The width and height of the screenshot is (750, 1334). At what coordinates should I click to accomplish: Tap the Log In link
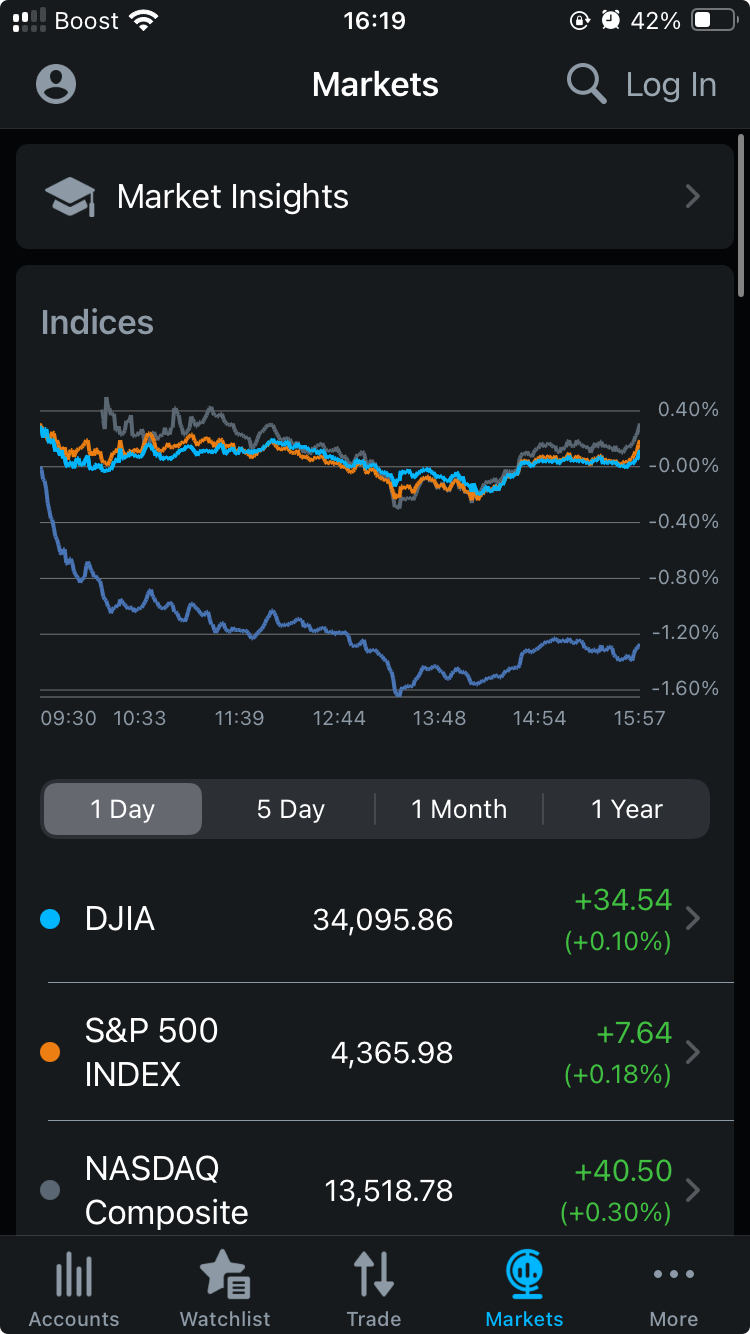(671, 85)
